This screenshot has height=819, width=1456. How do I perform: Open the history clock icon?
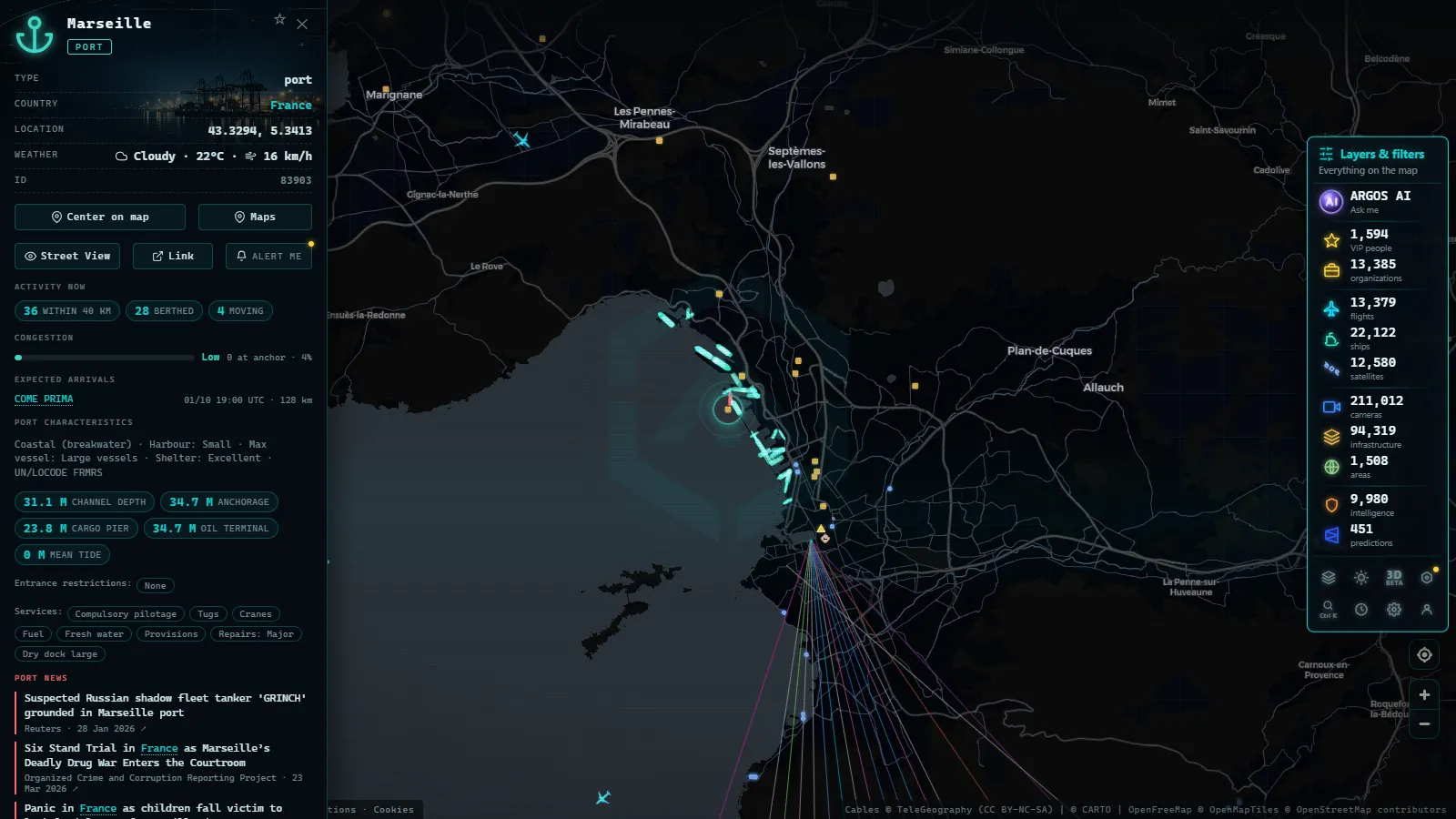pos(1361,610)
